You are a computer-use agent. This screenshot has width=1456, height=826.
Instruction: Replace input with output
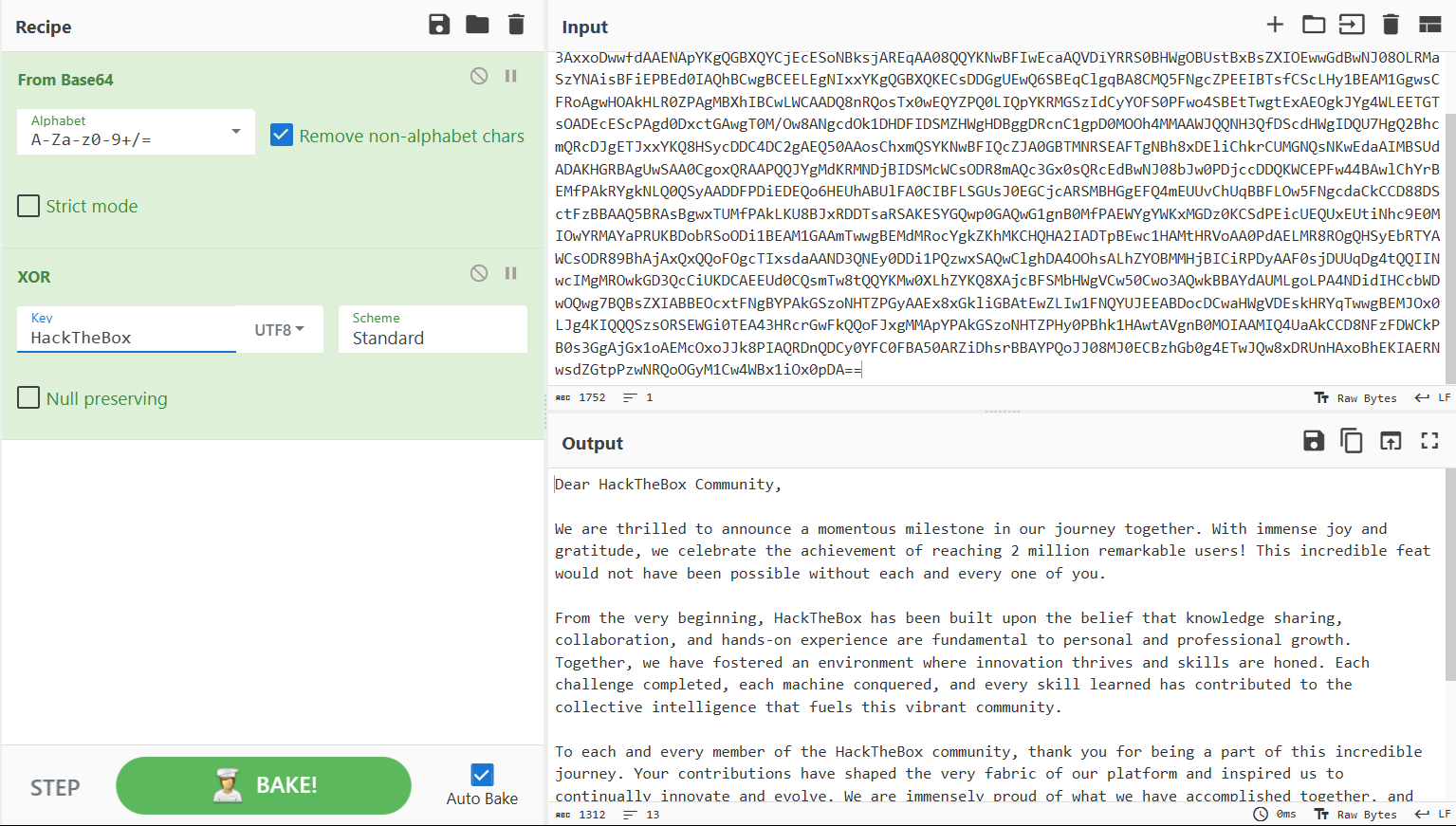(1391, 440)
